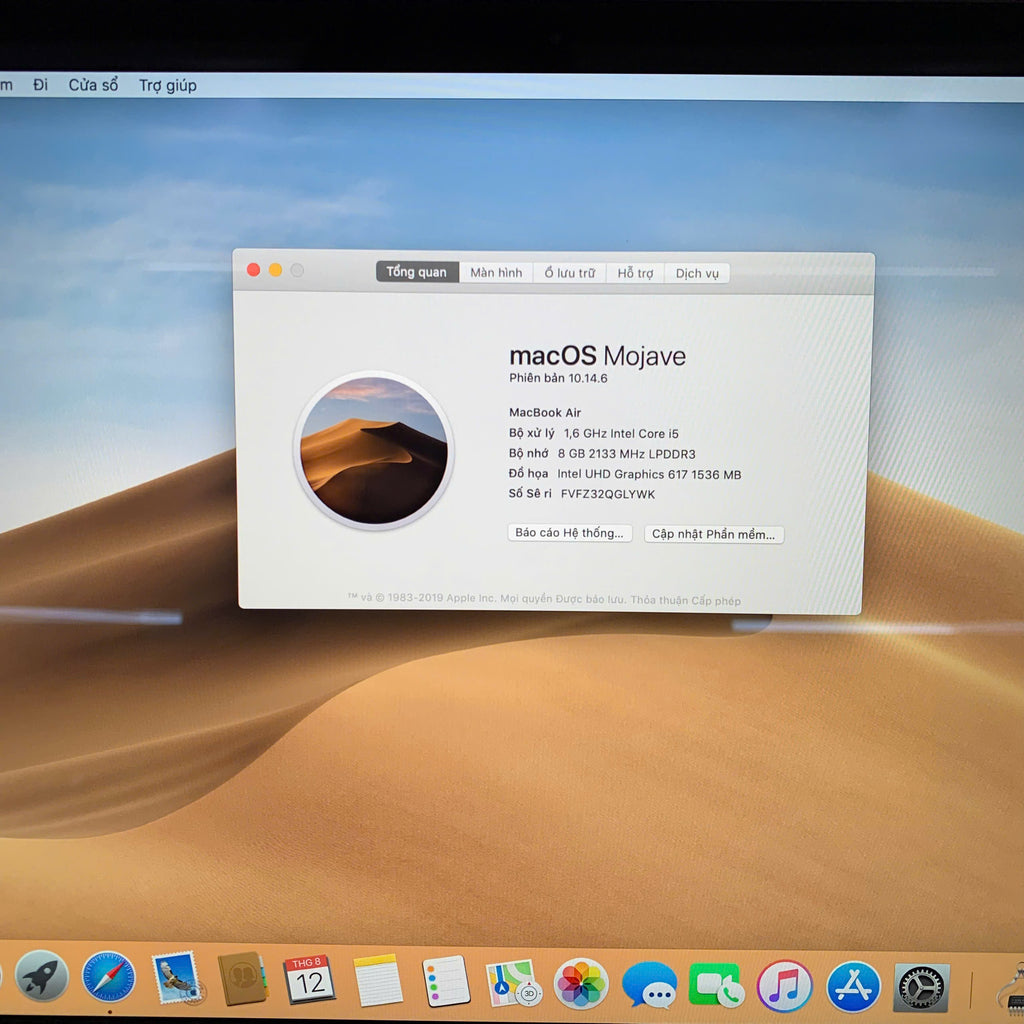Minimize the About This Mac window
Screen dimensions: 1024x1024
coord(276,270)
